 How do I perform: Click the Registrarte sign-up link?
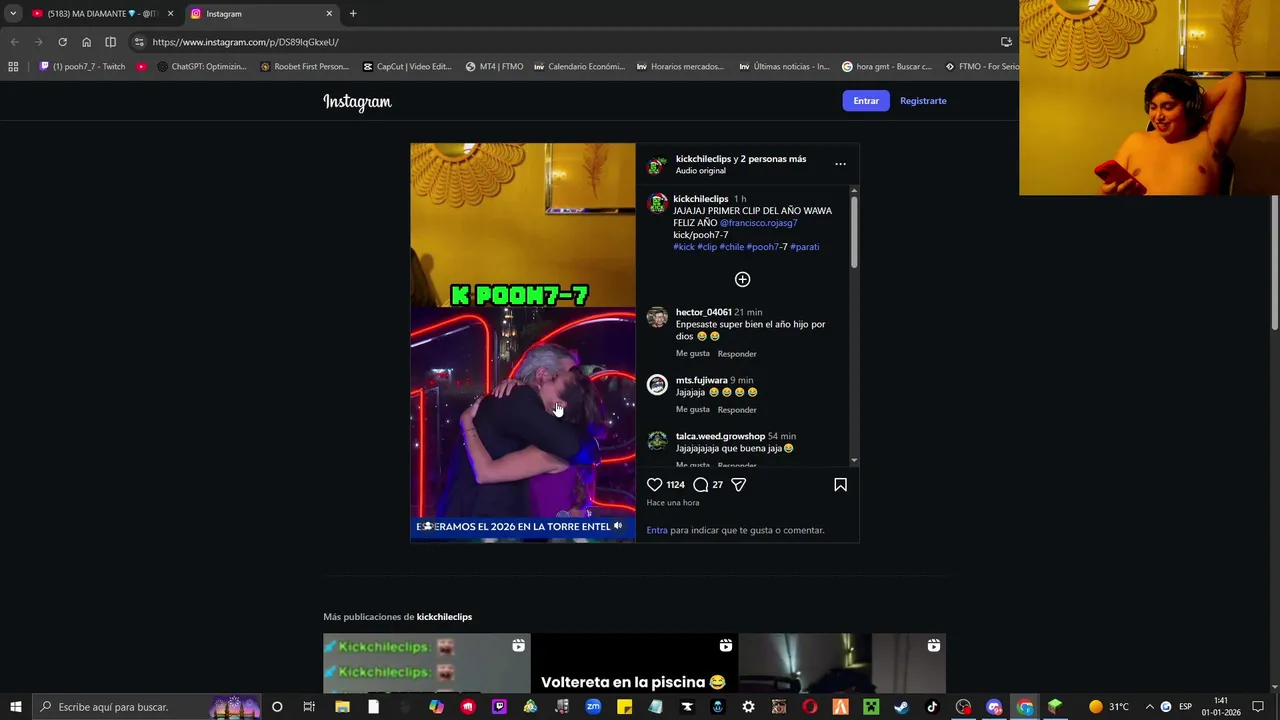[x=923, y=101]
